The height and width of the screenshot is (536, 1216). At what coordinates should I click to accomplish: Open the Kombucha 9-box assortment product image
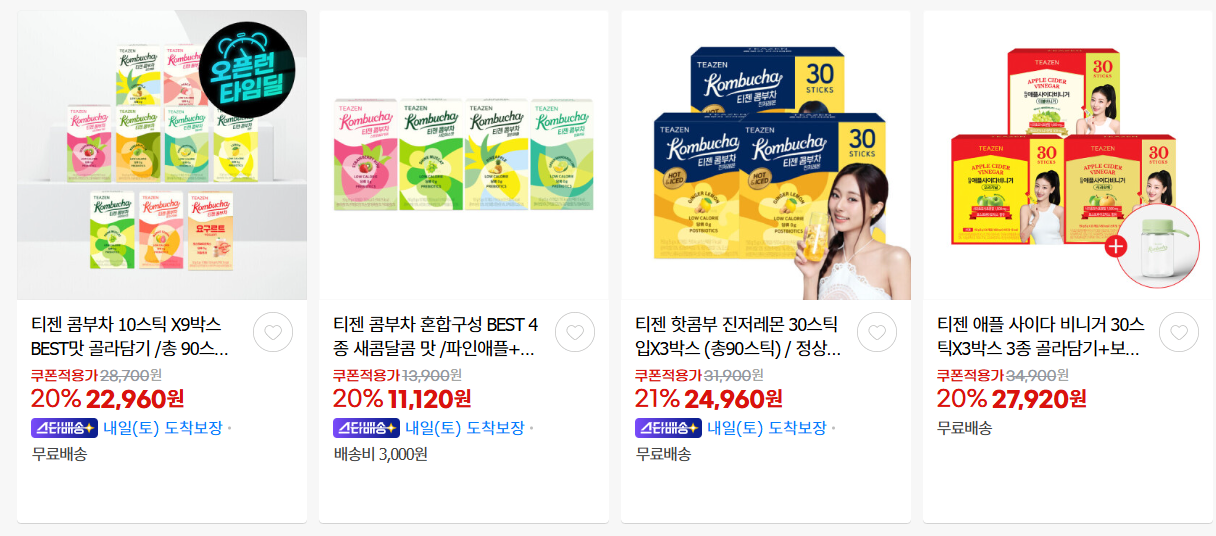(162, 155)
